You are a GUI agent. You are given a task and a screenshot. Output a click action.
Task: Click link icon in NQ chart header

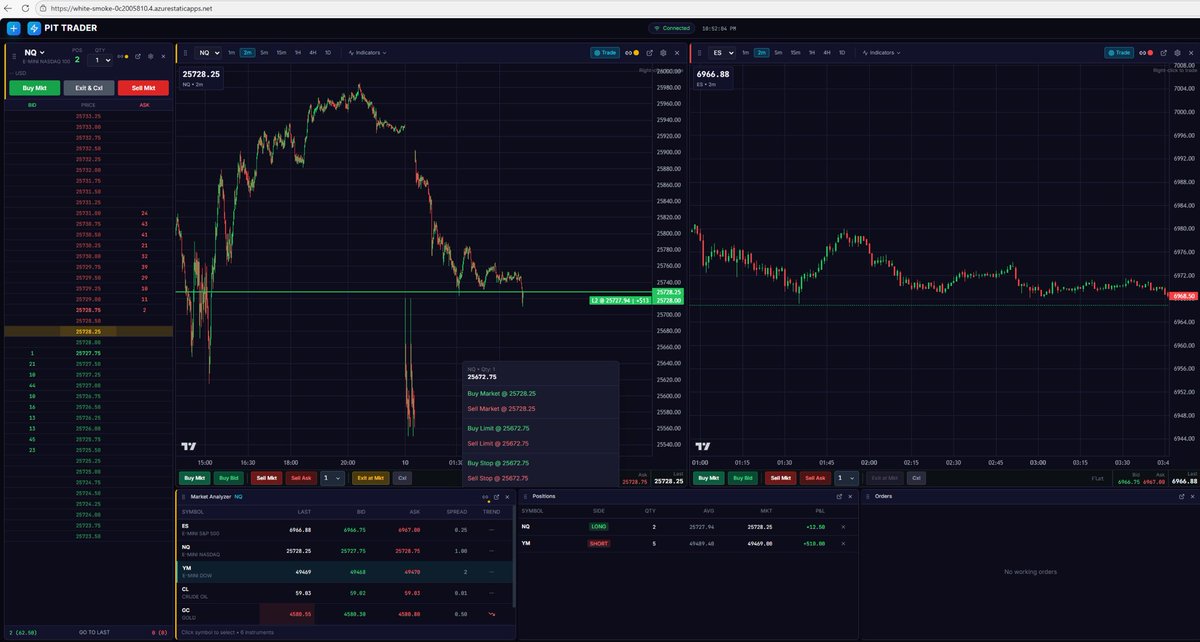628,53
